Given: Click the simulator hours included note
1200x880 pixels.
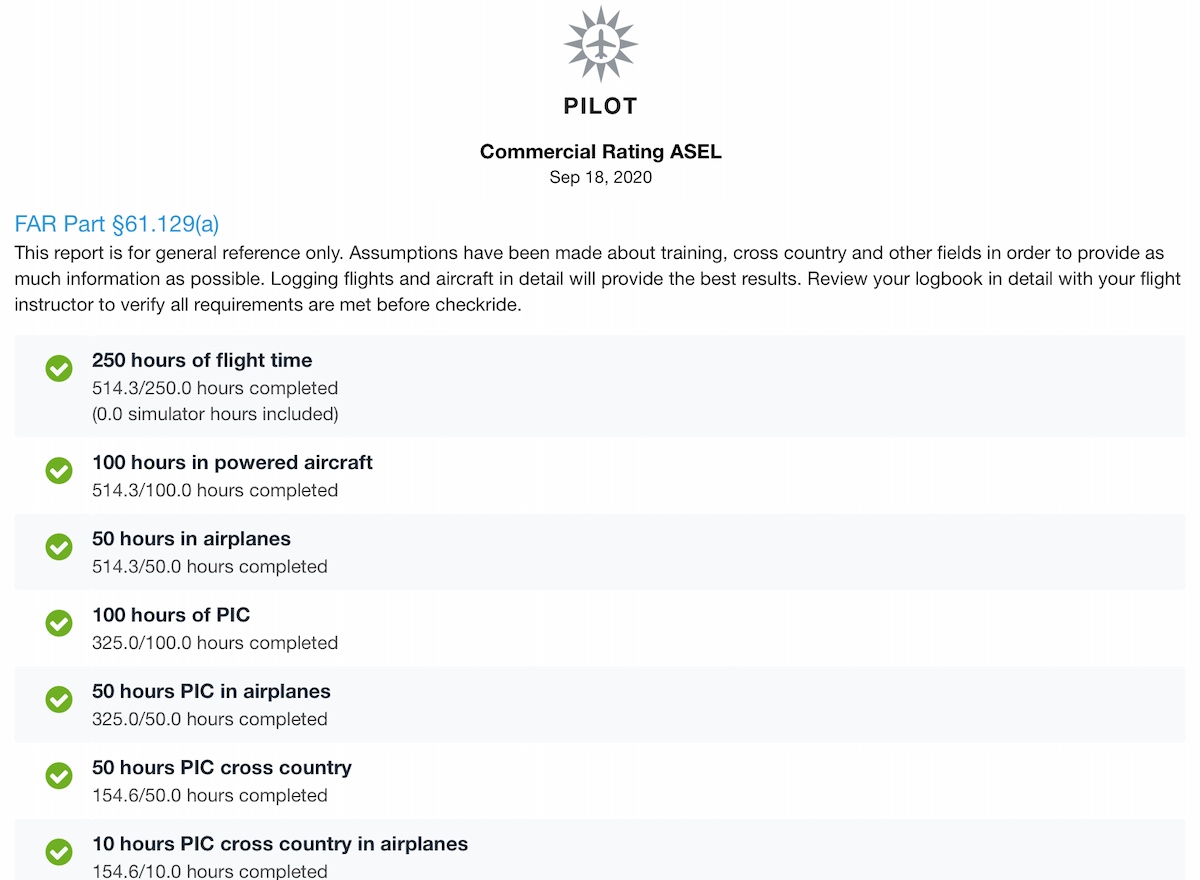Looking at the screenshot, I should (215, 414).
